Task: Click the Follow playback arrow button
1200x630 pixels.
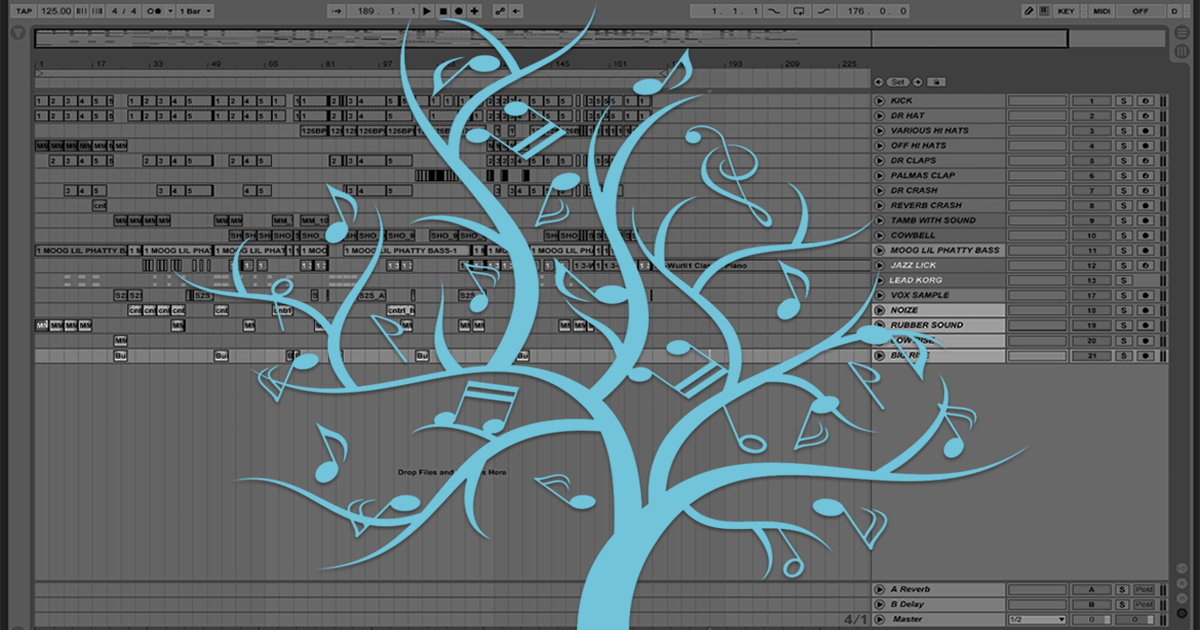Action: (x=336, y=10)
